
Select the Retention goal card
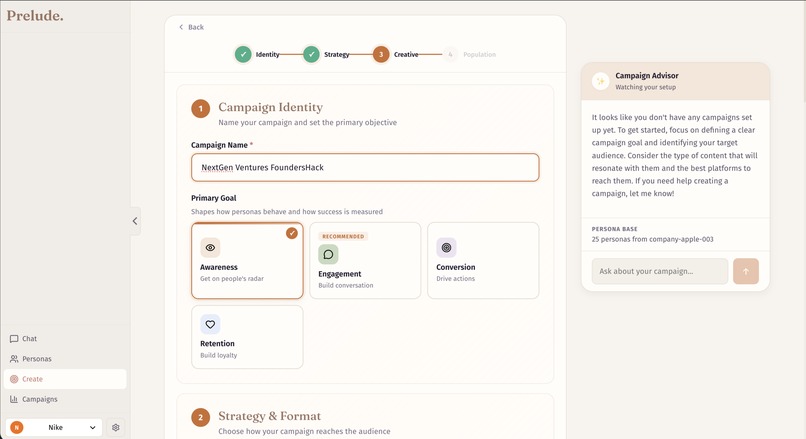247,337
